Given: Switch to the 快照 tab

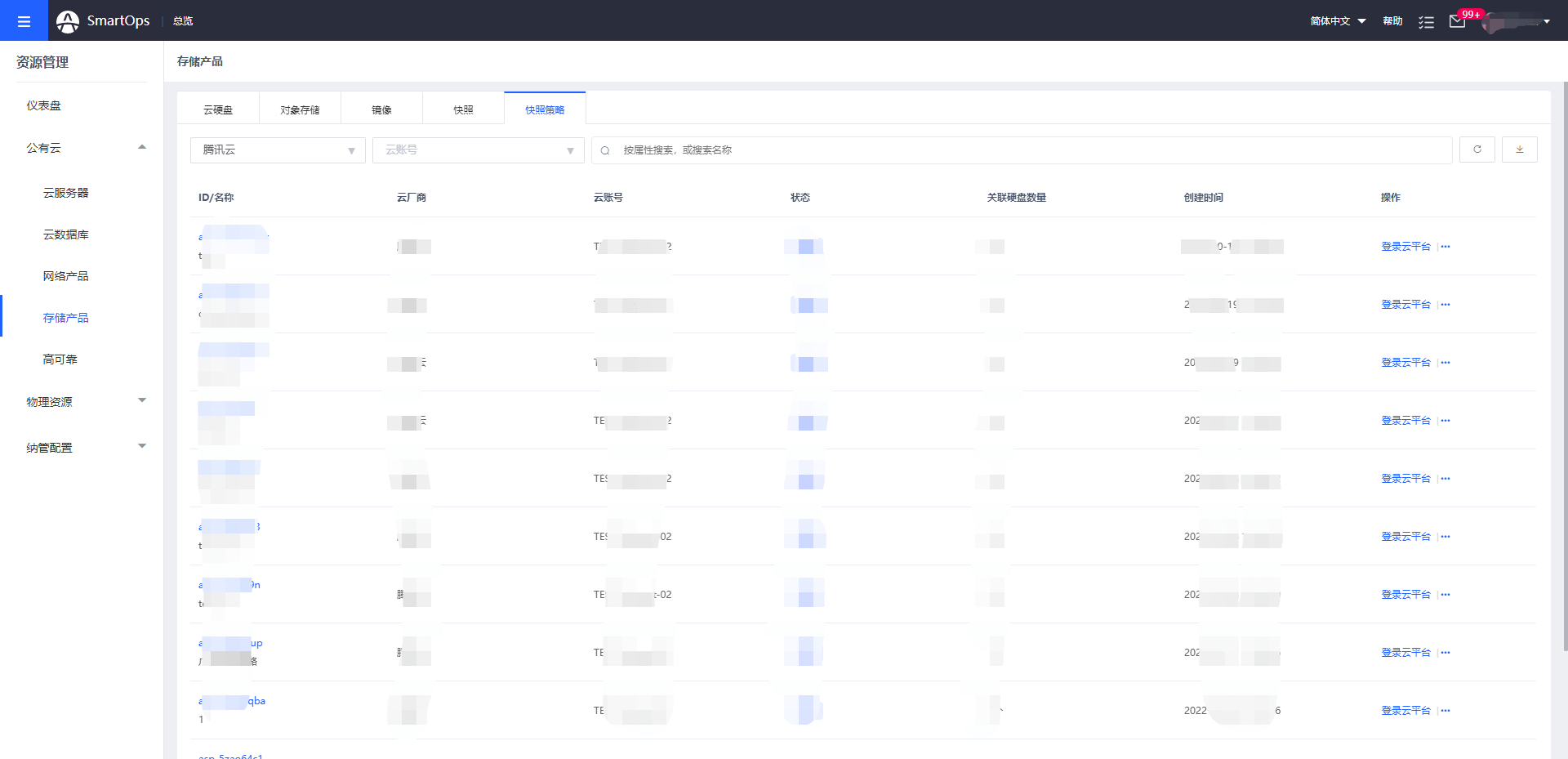Looking at the screenshot, I should pyautogui.click(x=463, y=109).
